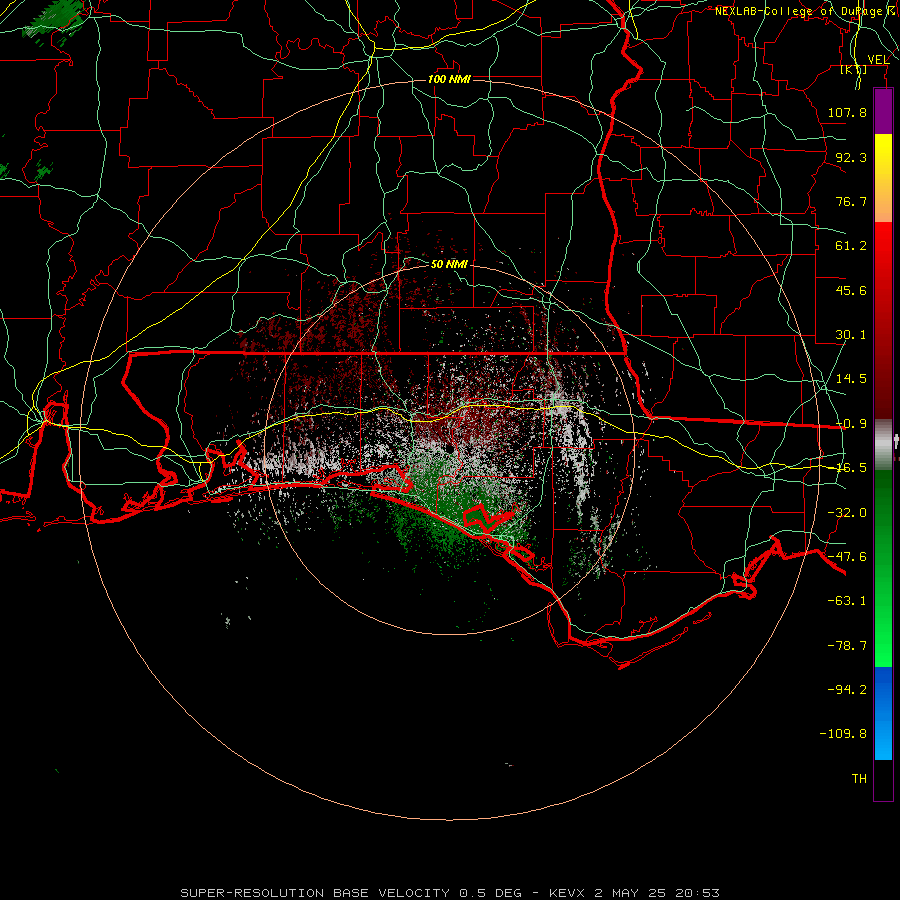
Task: Click the VEL legend title
Action: coord(878,60)
